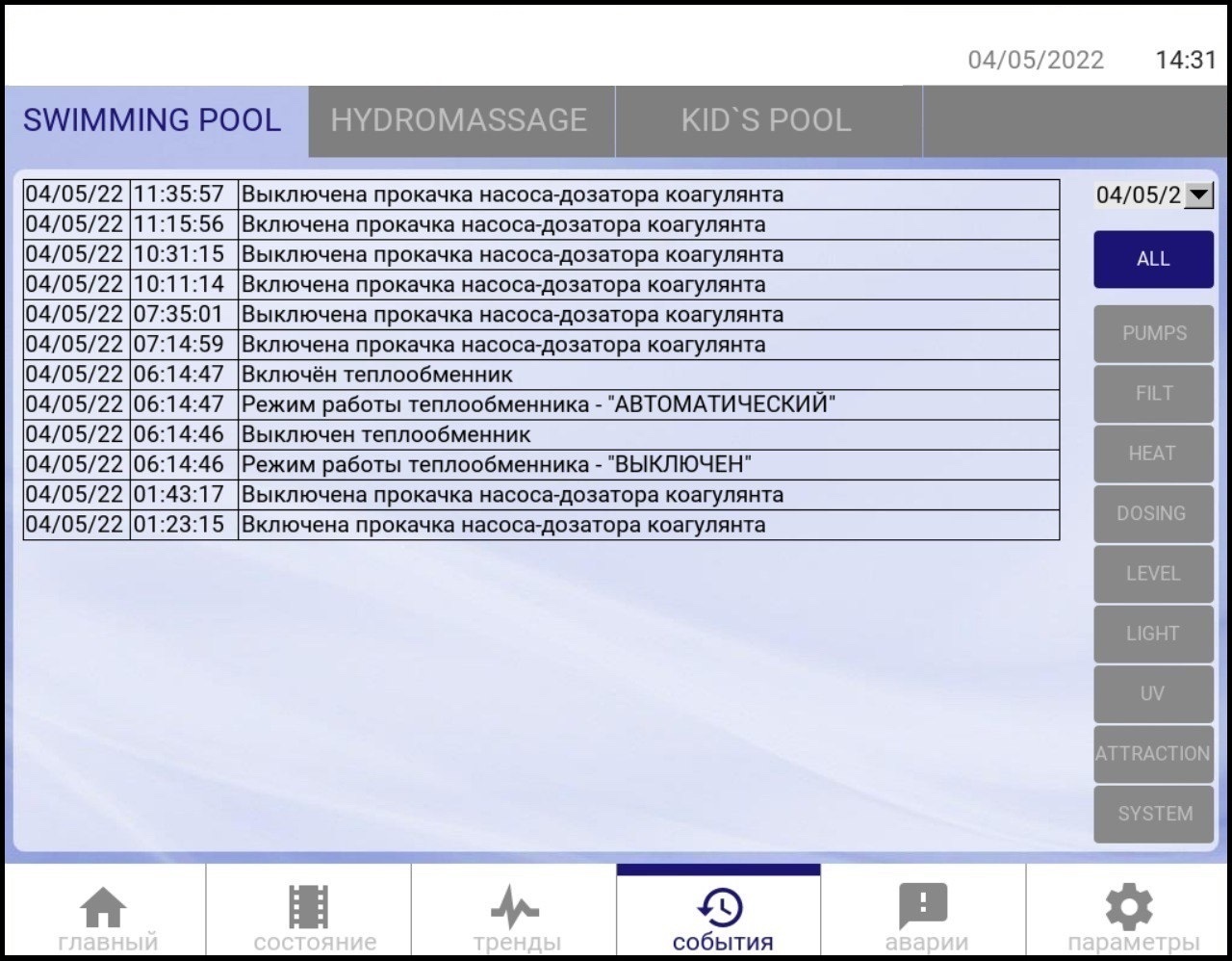The height and width of the screenshot is (961, 1232).
Task: Click the 01:23:15 event description
Action: [503, 525]
